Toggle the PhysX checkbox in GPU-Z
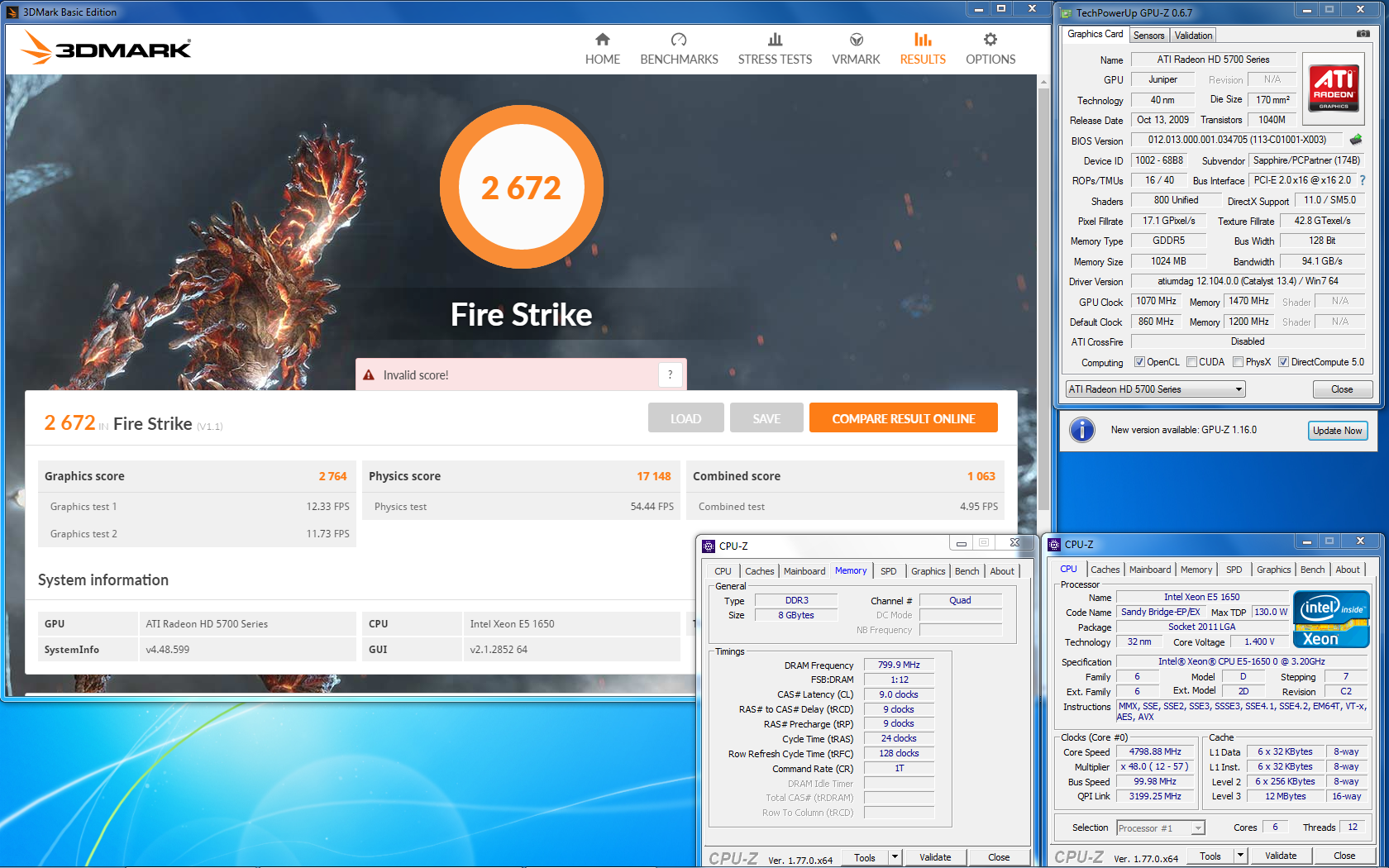The width and height of the screenshot is (1389, 868). (1238, 362)
